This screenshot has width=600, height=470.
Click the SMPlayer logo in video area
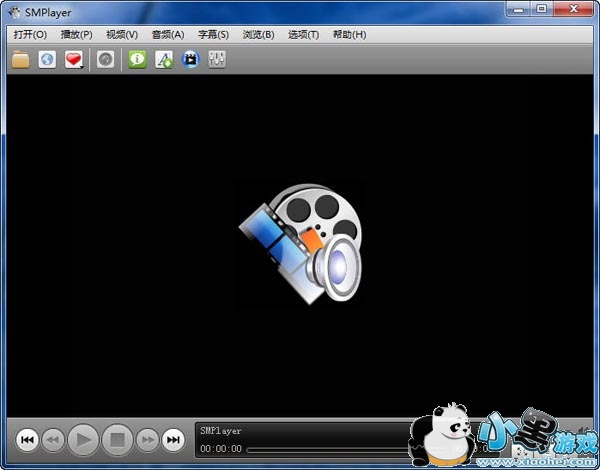pyautogui.click(x=300, y=244)
